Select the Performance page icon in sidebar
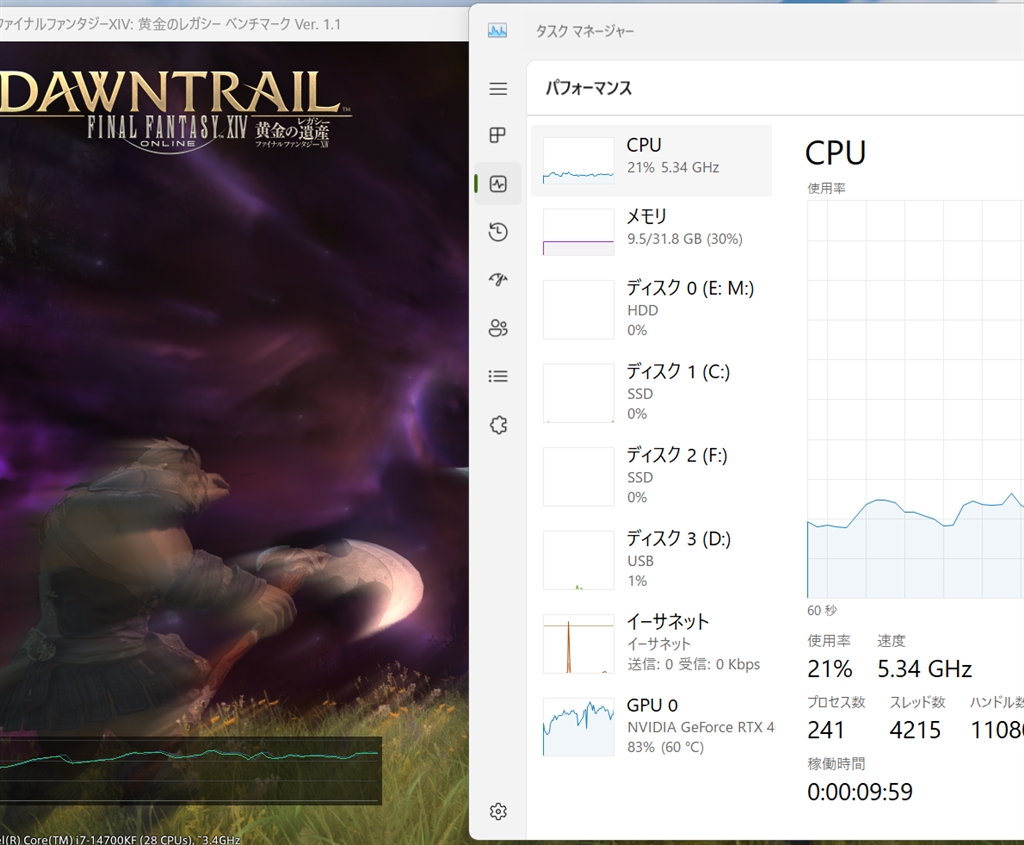This screenshot has height=845, width=1024. click(498, 184)
